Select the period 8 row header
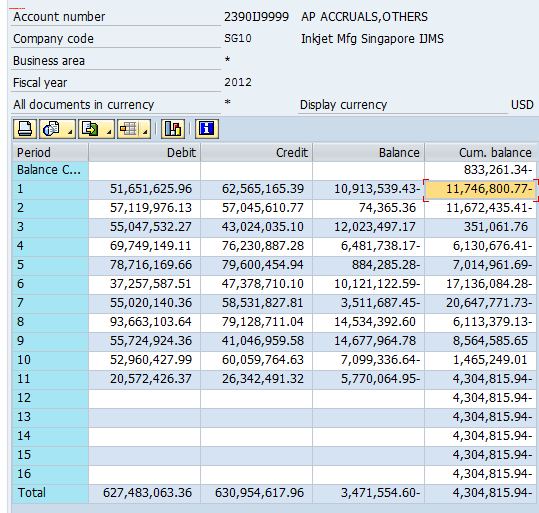The height and width of the screenshot is (513, 539). (50, 322)
